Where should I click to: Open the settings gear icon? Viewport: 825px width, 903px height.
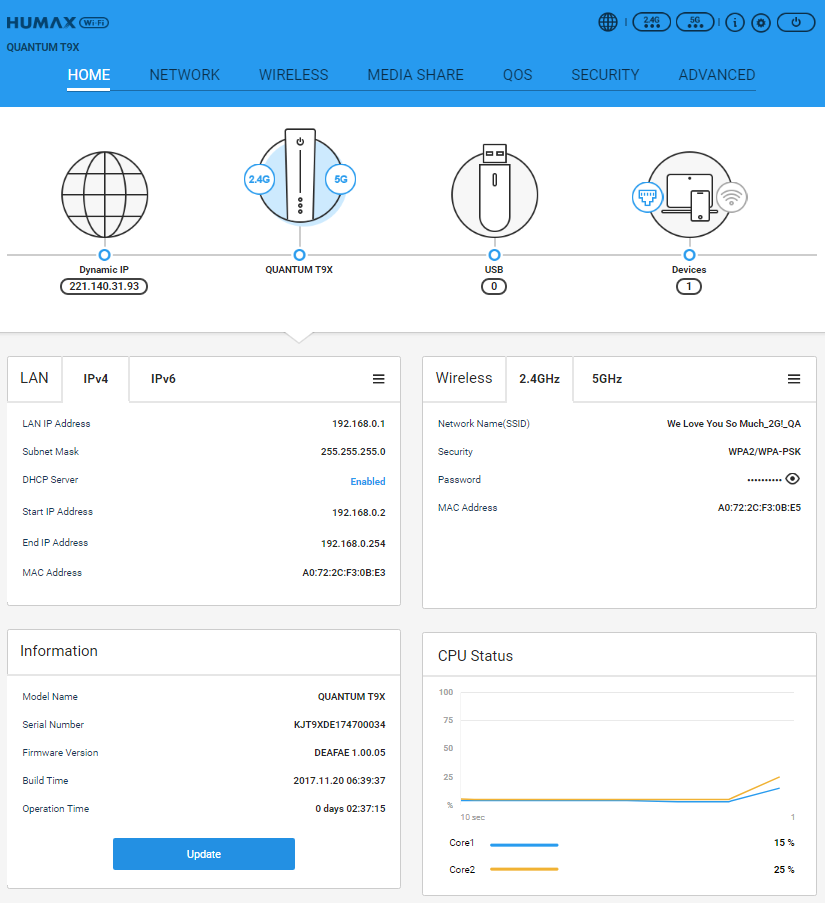[761, 22]
